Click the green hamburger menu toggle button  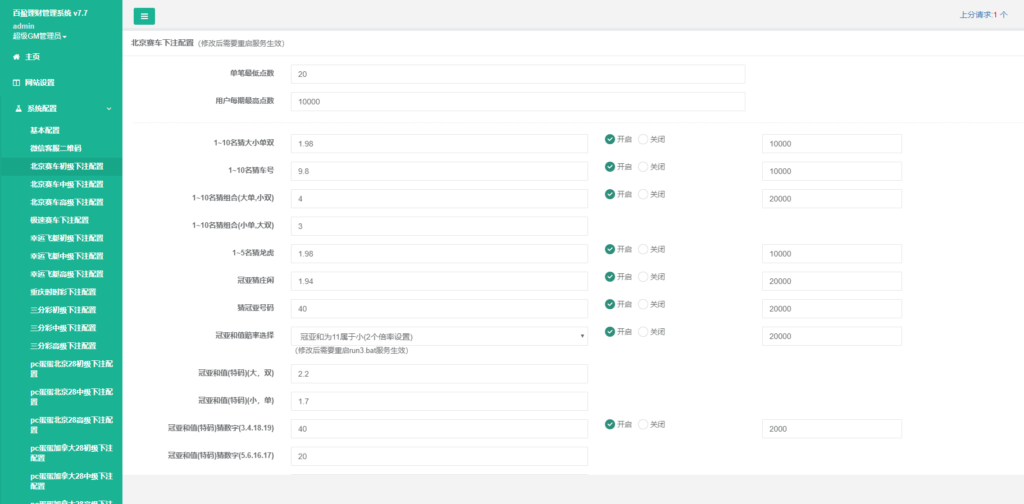[144, 16]
